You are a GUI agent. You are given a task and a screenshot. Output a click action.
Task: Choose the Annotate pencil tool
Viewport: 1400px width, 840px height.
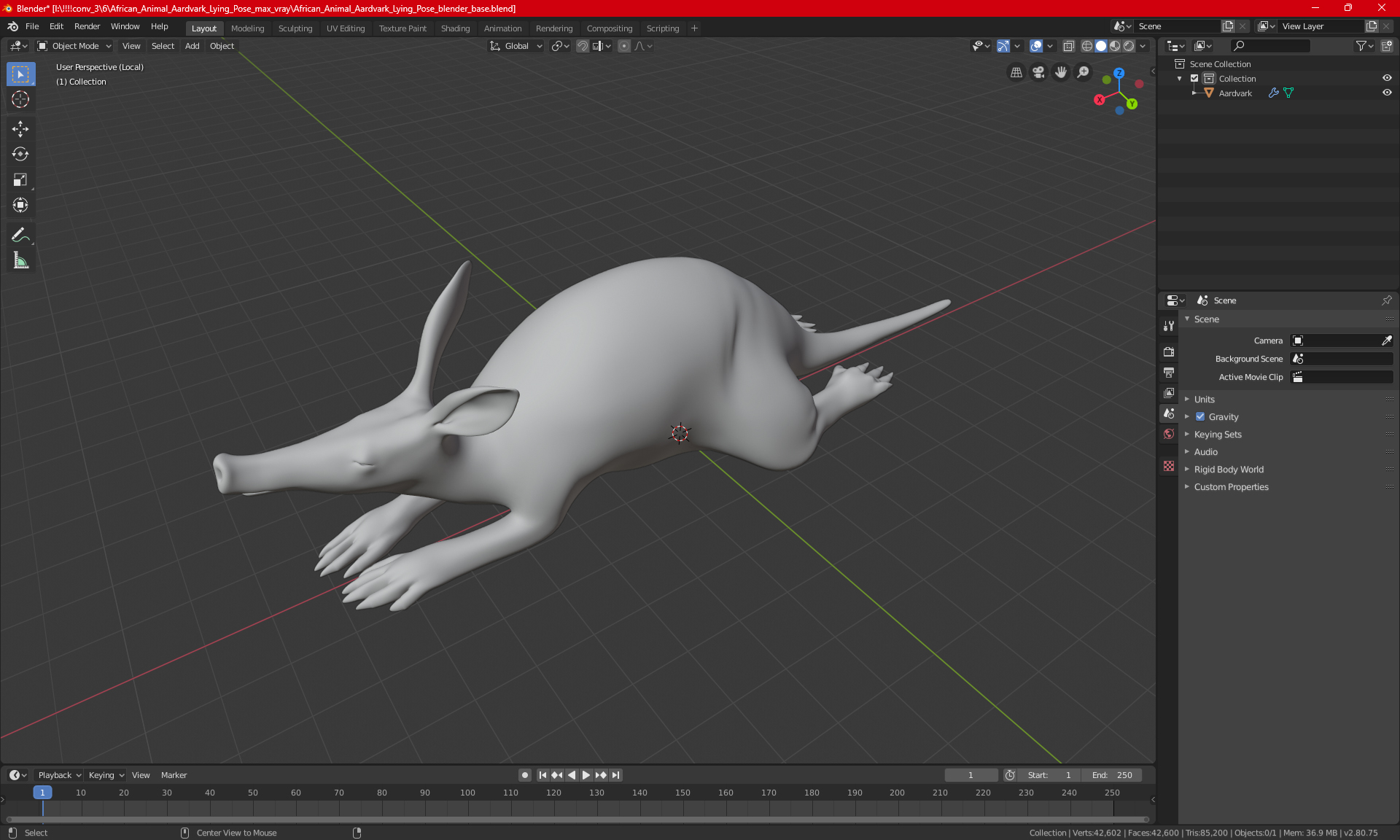coord(20,235)
